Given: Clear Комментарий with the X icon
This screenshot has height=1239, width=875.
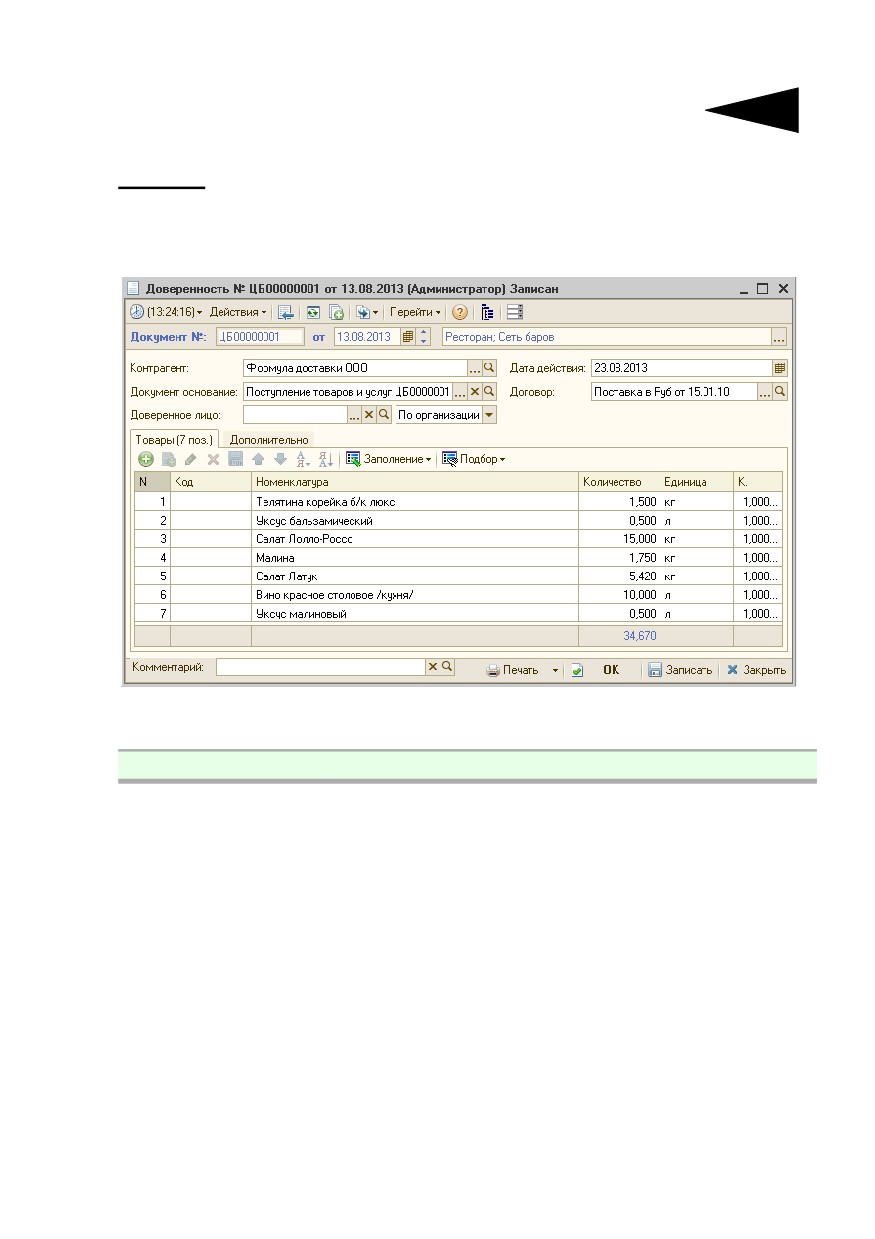Looking at the screenshot, I should point(433,667).
